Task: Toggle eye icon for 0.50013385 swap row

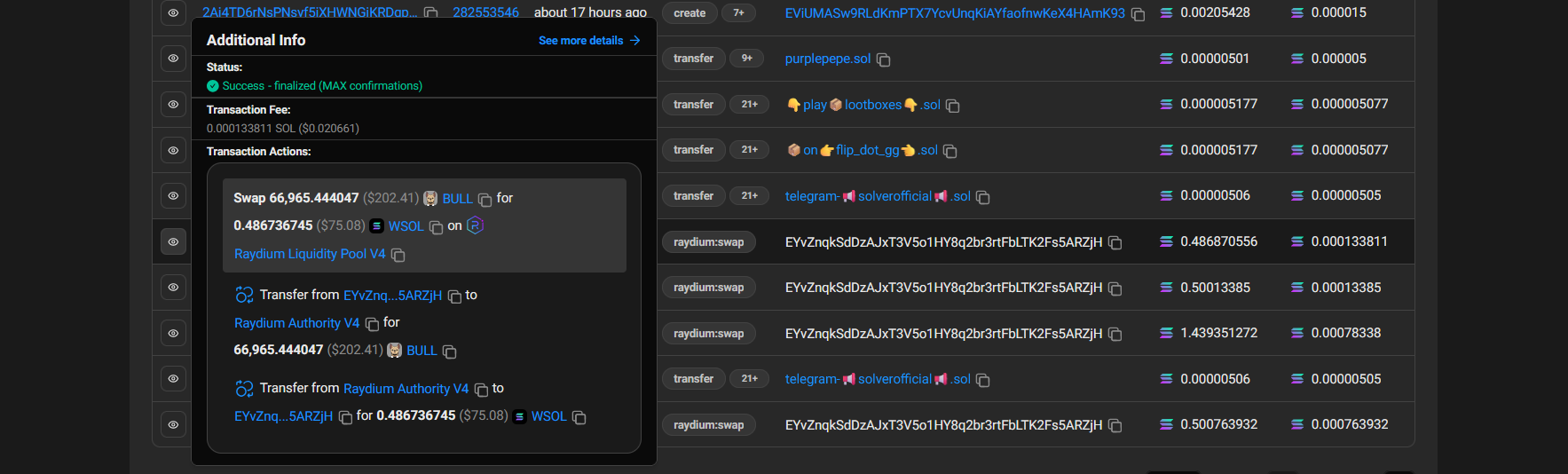Action: pyautogui.click(x=173, y=288)
